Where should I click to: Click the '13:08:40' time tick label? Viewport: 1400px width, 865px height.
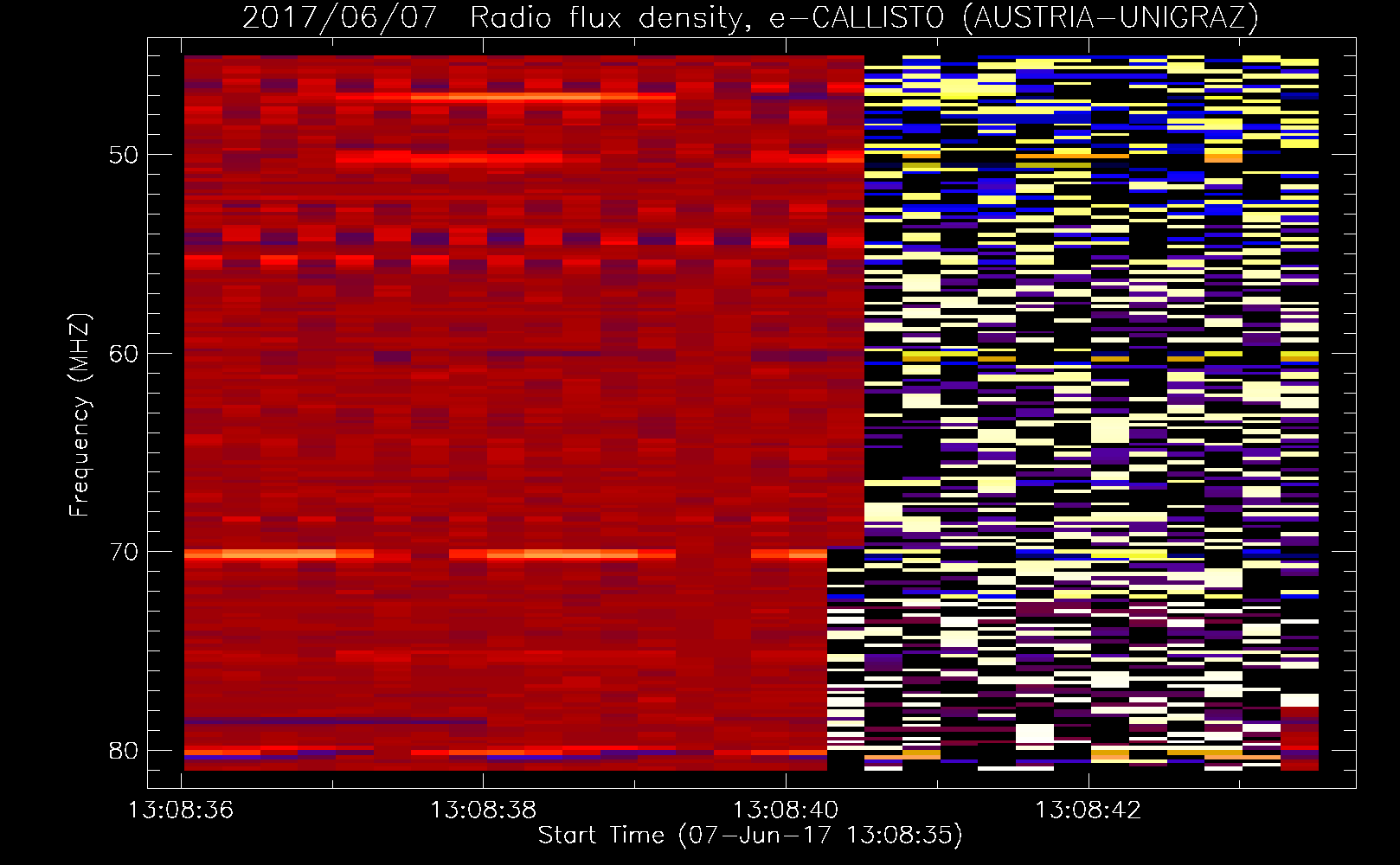click(x=786, y=811)
